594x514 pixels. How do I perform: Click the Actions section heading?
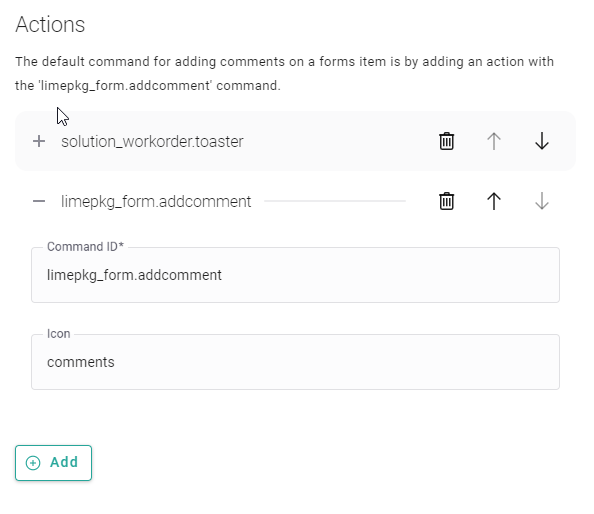(x=50, y=25)
